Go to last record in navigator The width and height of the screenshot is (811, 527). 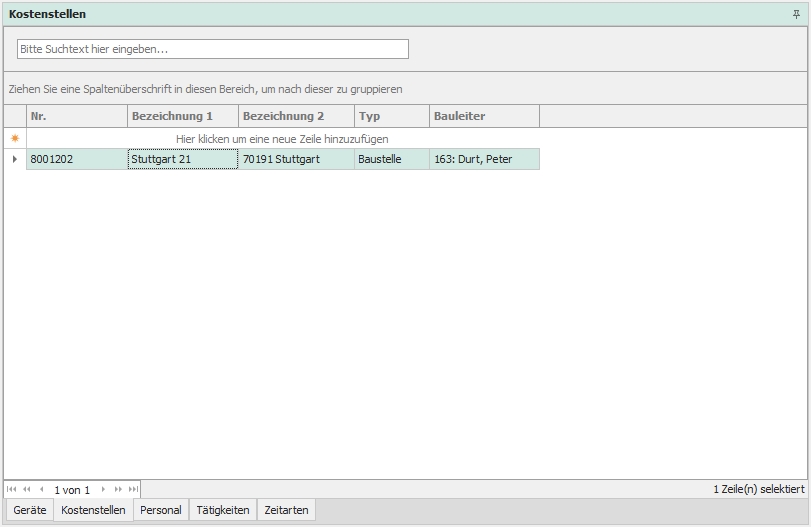click(x=133, y=490)
